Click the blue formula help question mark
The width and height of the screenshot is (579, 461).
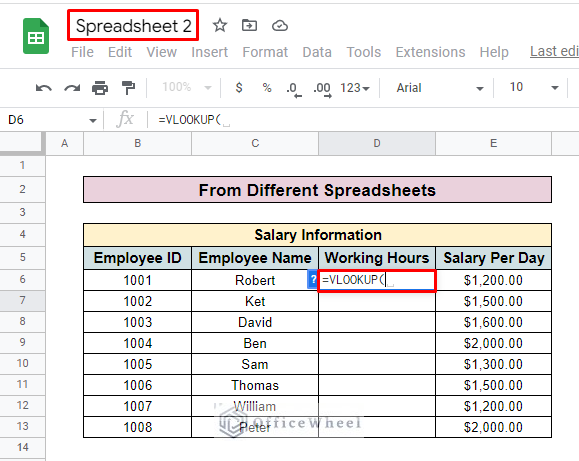tap(312, 280)
